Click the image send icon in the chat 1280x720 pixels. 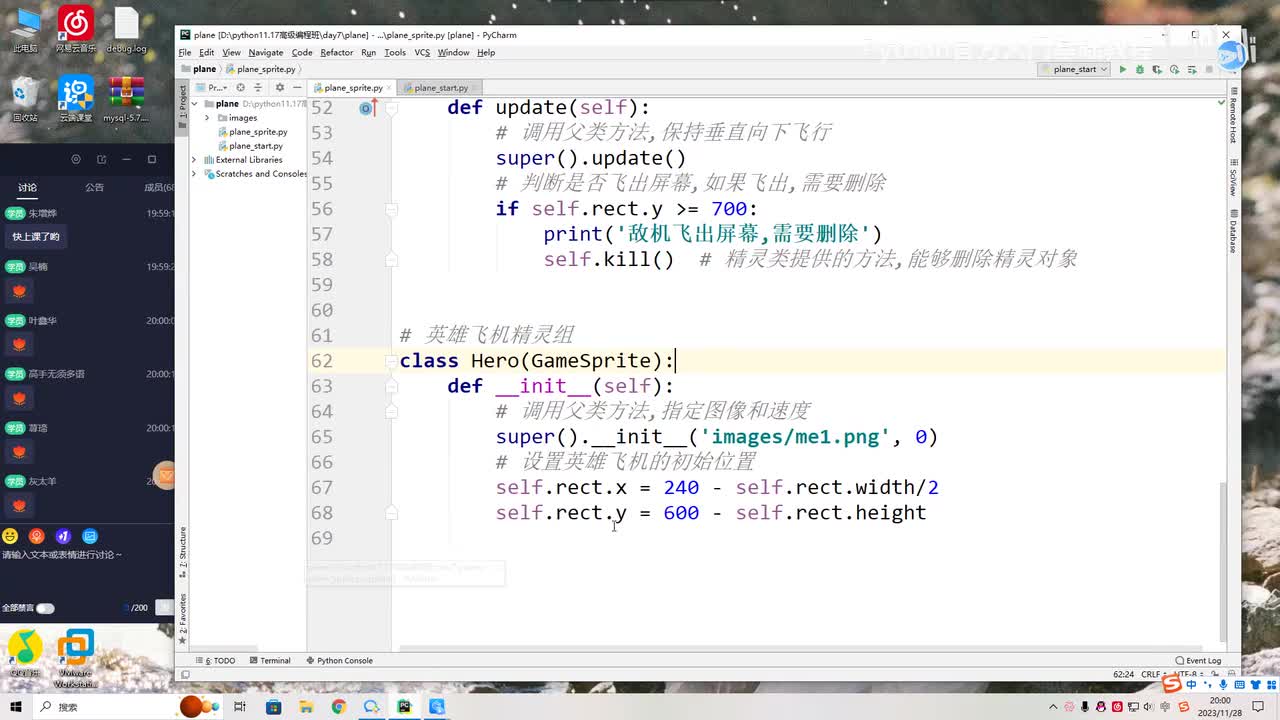90,537
